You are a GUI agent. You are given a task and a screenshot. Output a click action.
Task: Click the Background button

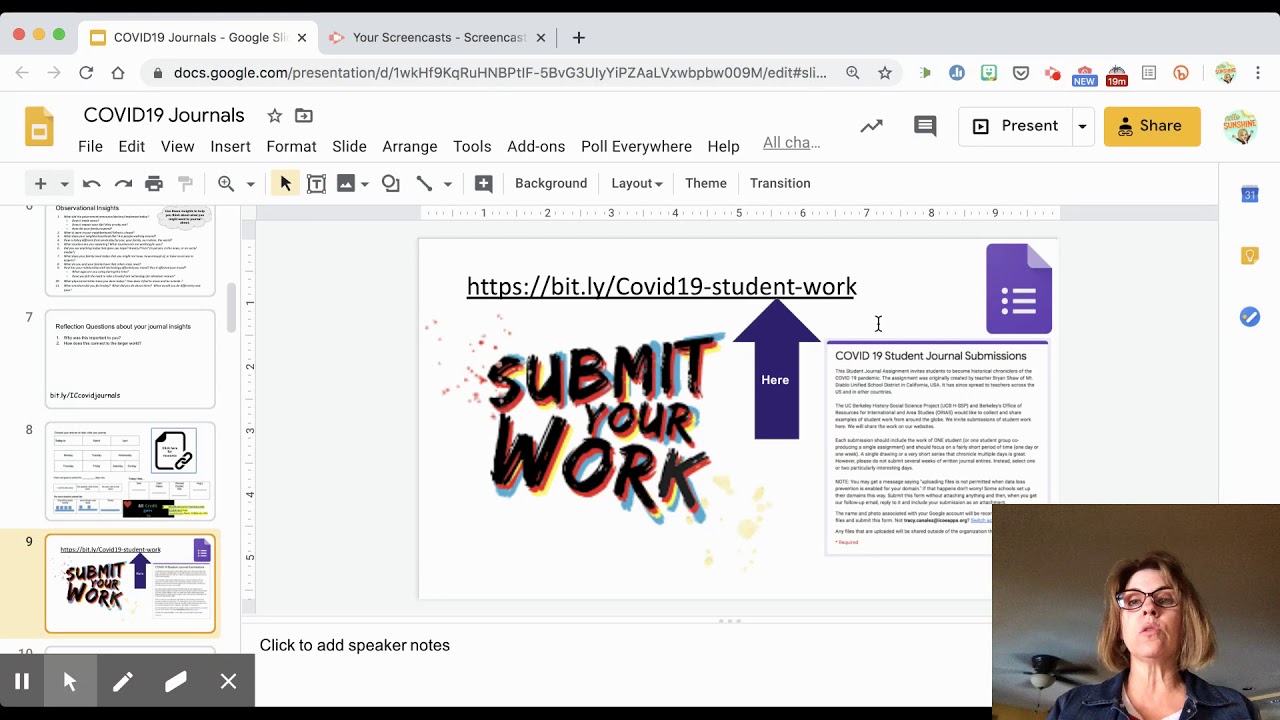point(551,183)
